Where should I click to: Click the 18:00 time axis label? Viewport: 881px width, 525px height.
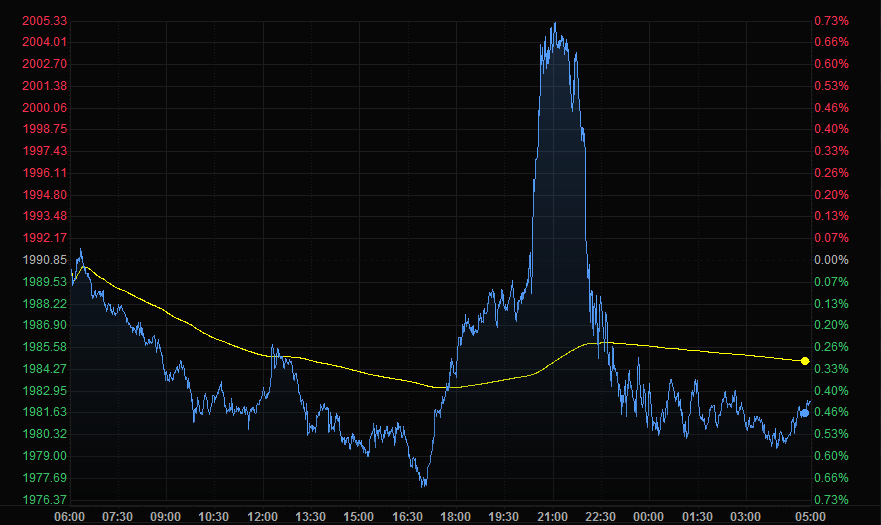tap(456, 517)
